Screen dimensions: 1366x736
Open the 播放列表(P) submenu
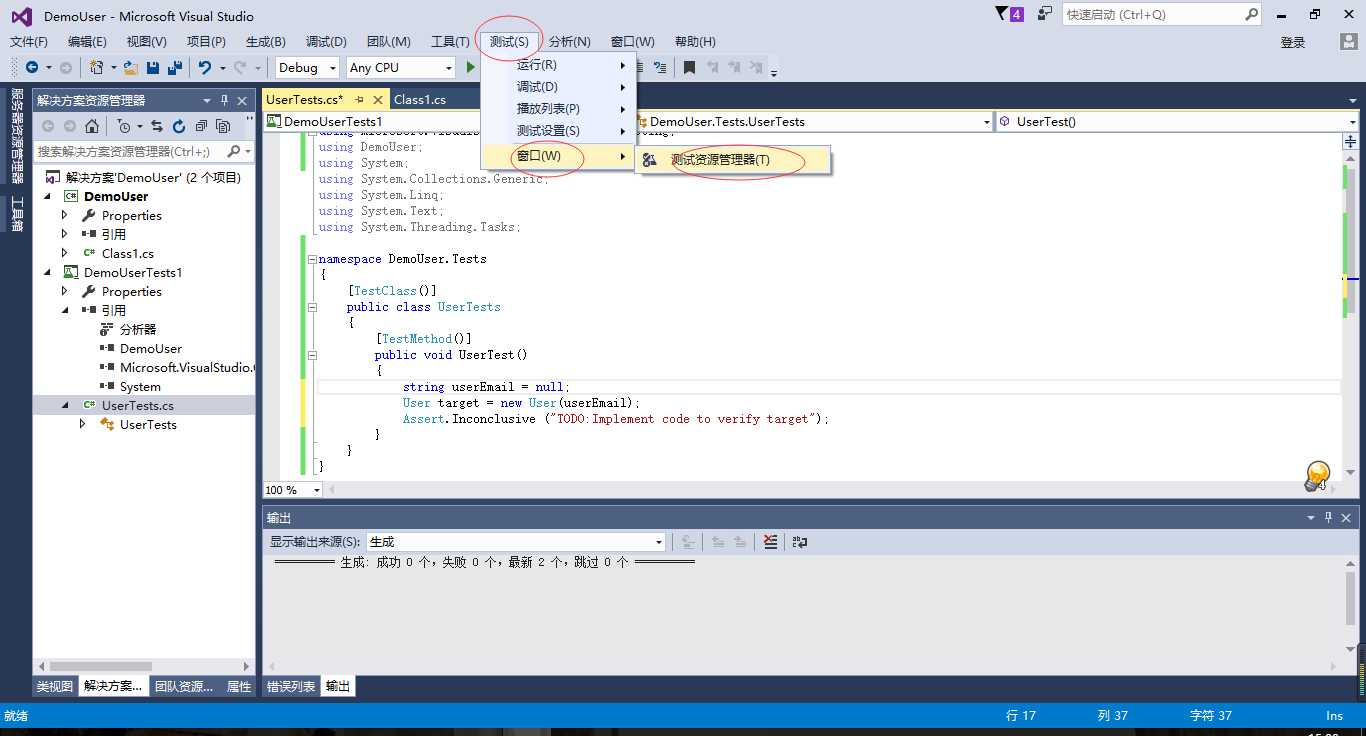(558, 109)
